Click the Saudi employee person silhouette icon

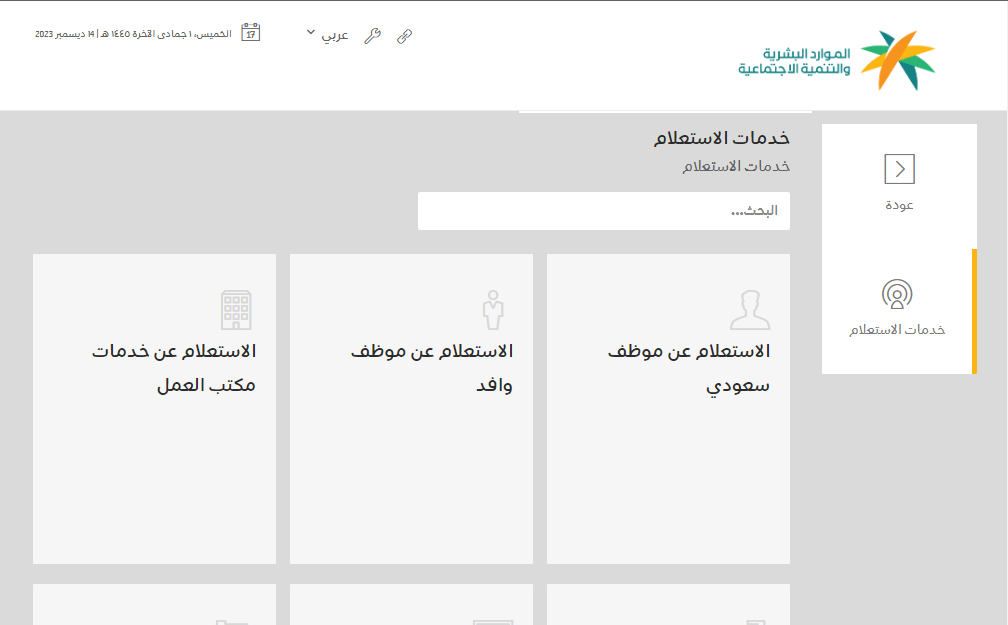coord(750,310)
